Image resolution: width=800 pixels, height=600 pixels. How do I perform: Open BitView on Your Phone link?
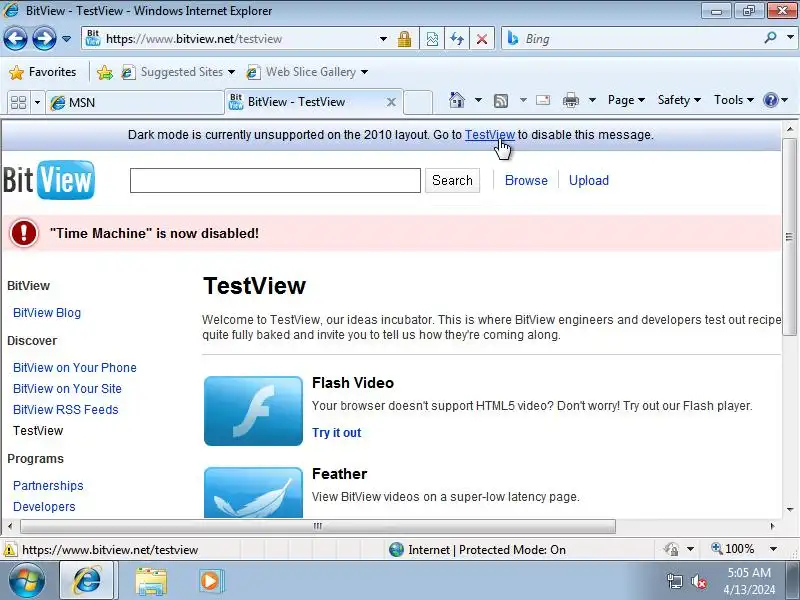[74, 368]
